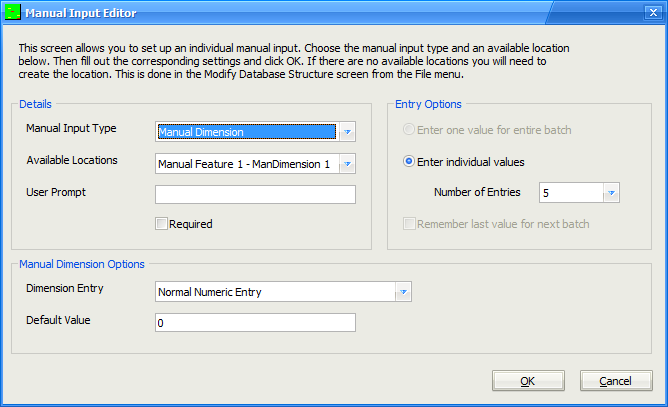668x407 pixels.
Task: Open Manual Input Type dropdown arrow
Action: [347, 132]
